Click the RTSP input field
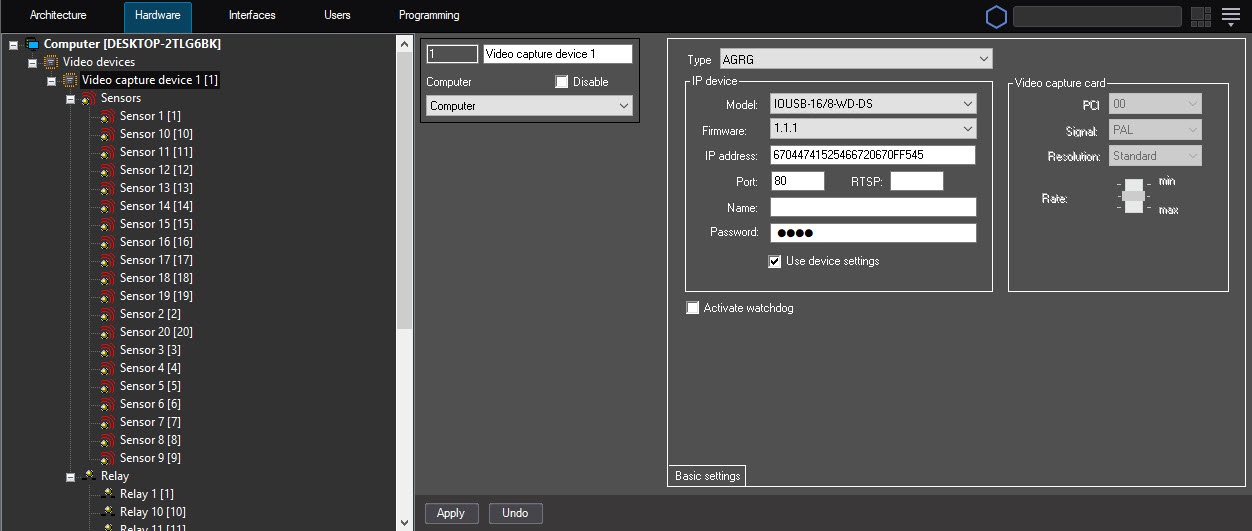1252x531 pixels. point(917,181)
